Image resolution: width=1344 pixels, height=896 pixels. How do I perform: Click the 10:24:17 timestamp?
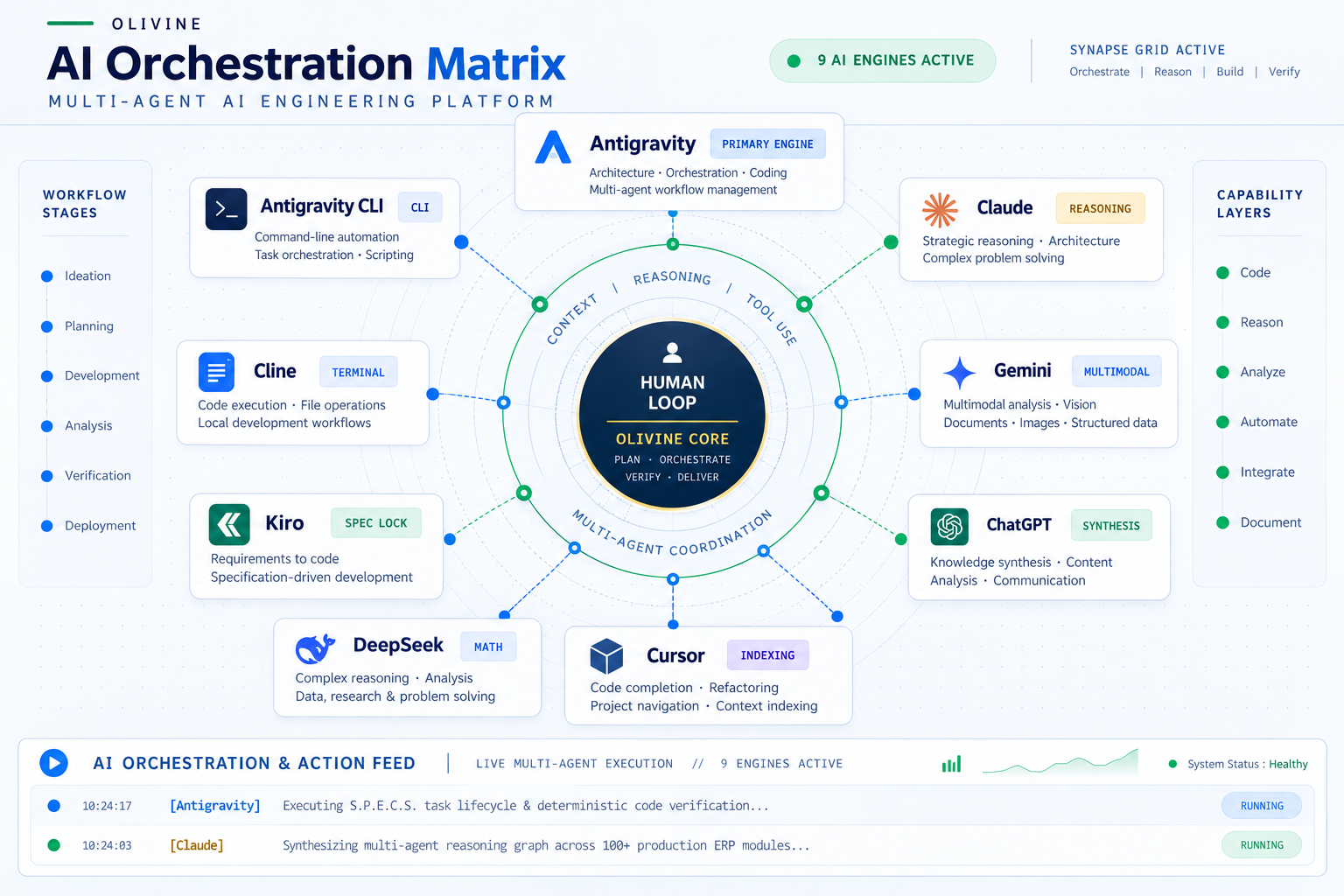point(107,806)
